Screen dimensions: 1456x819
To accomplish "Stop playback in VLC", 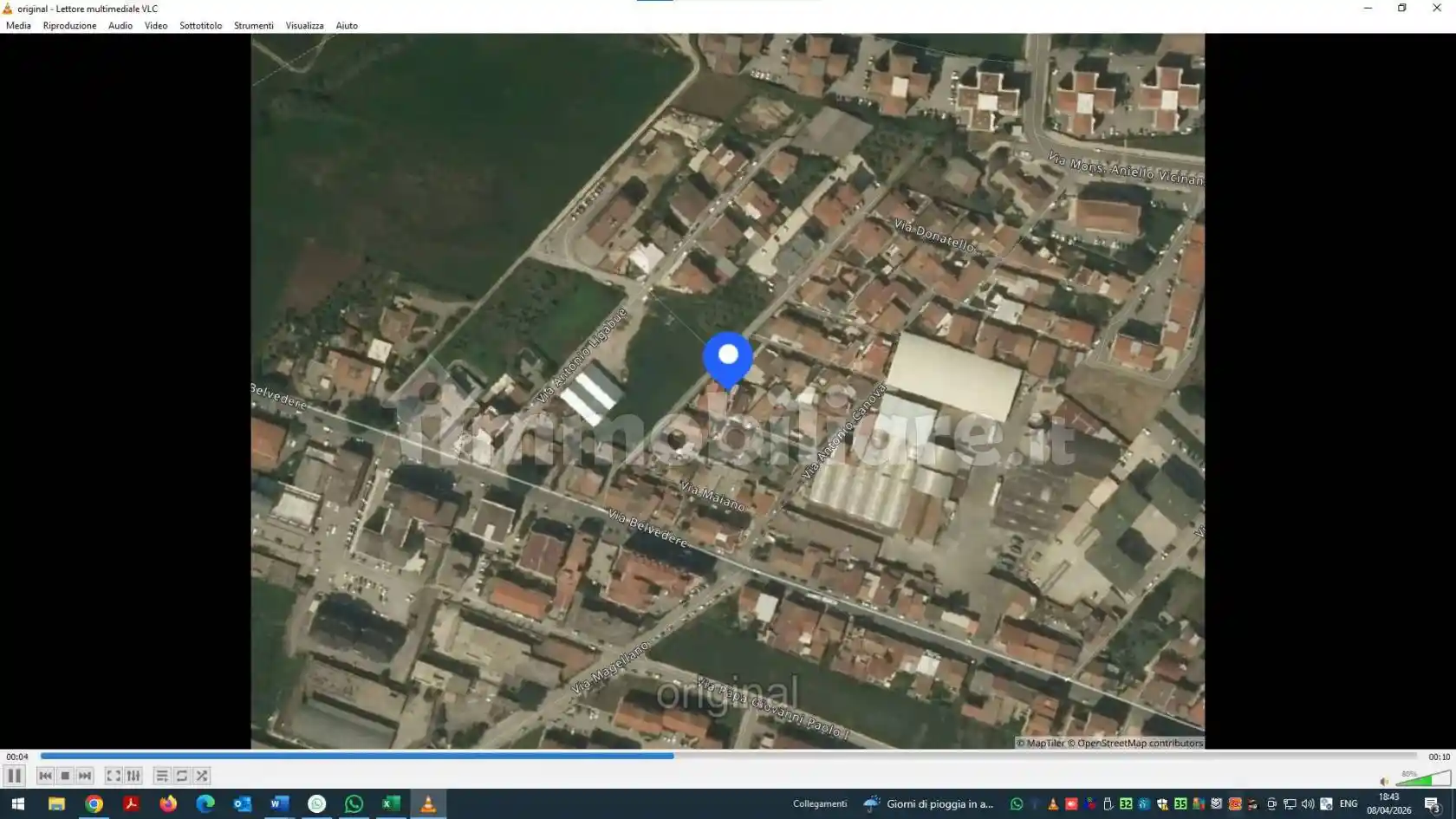I will point(64,776).
